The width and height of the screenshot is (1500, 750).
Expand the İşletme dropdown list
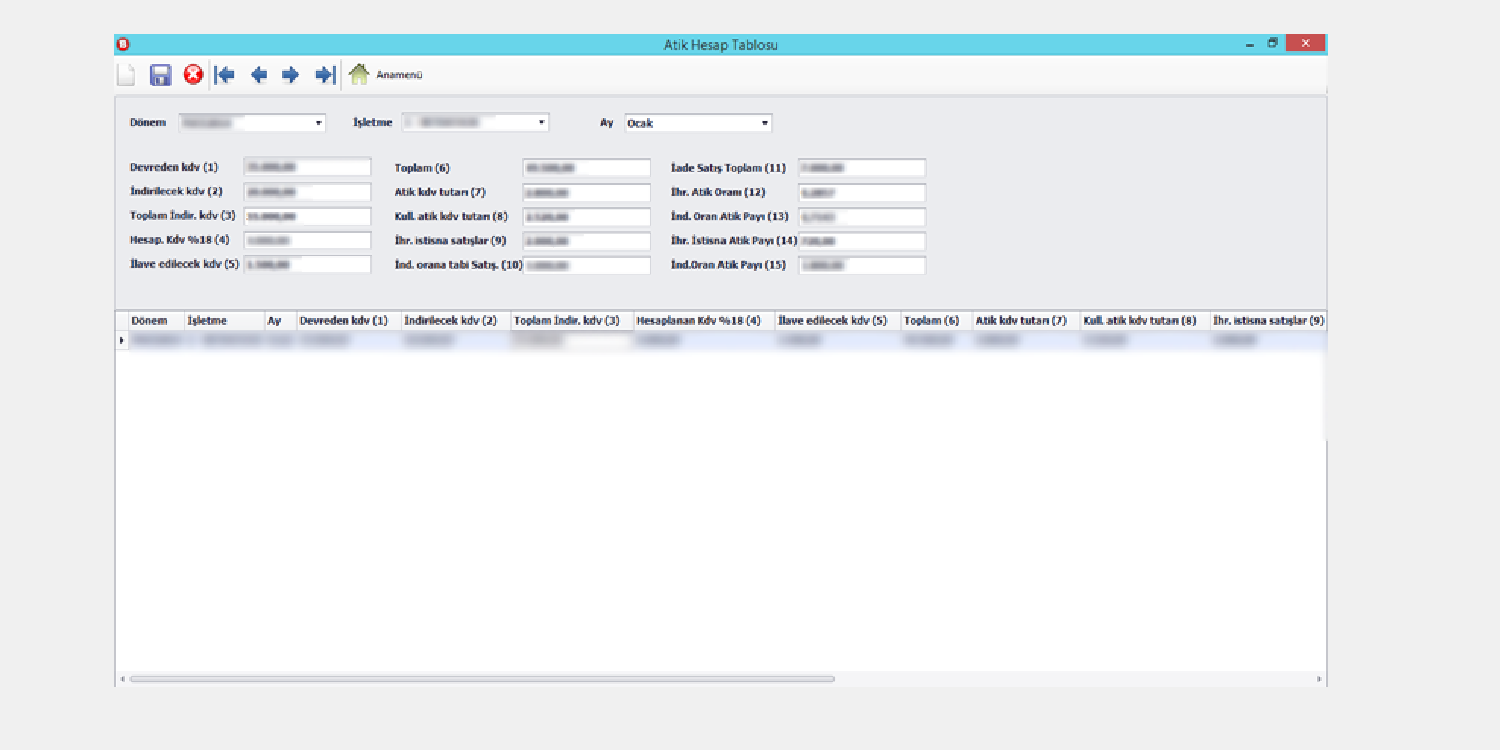(542, 123)
